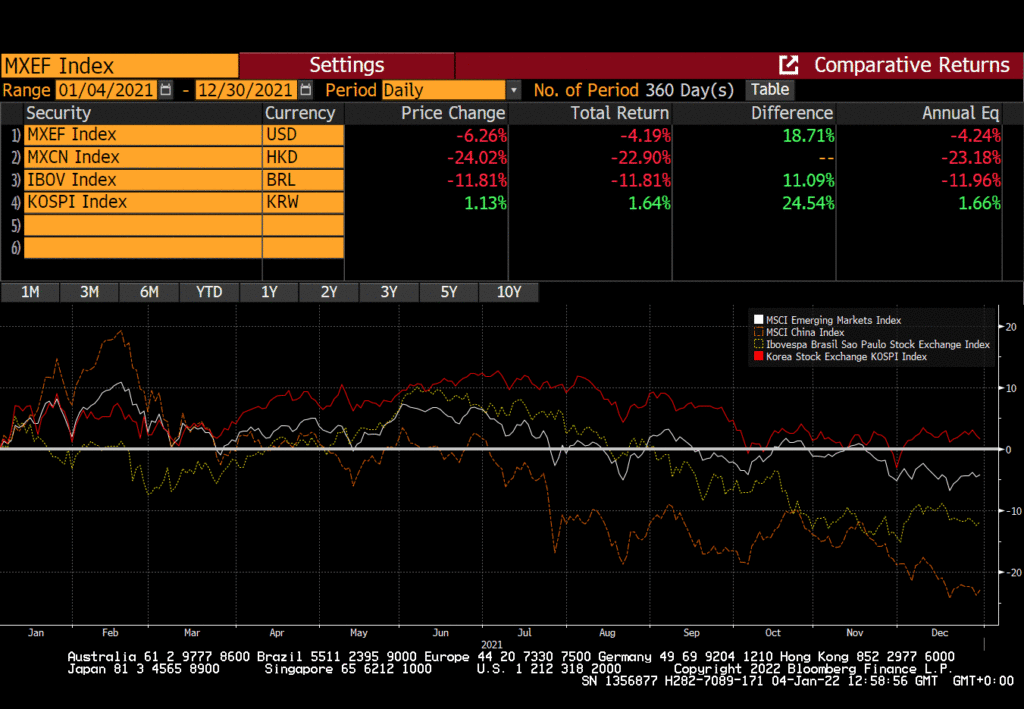
Task: Click the Total Return column header
Action: pyautogui.click(x=620, y=113)
